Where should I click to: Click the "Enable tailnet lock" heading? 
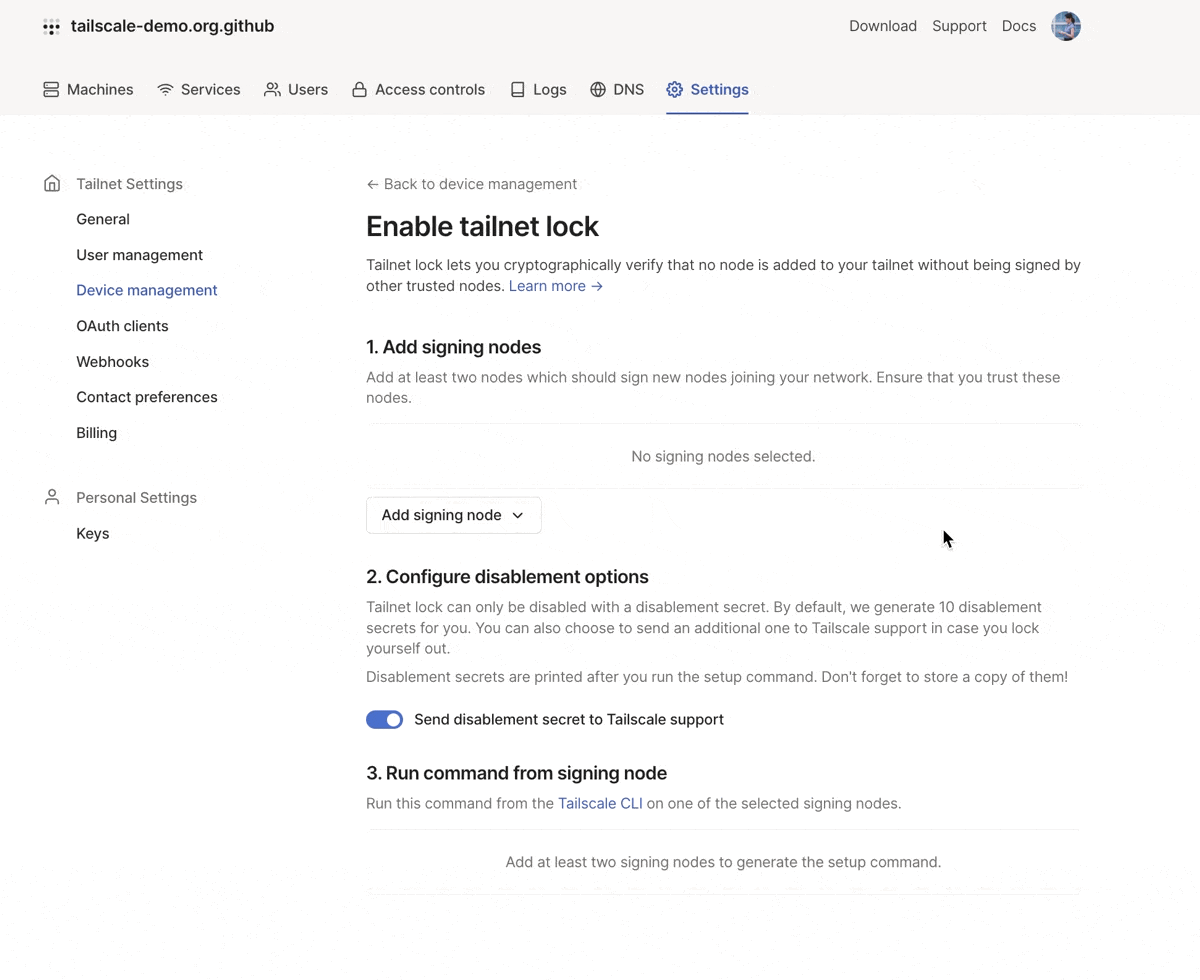click(x=482, y=227)
